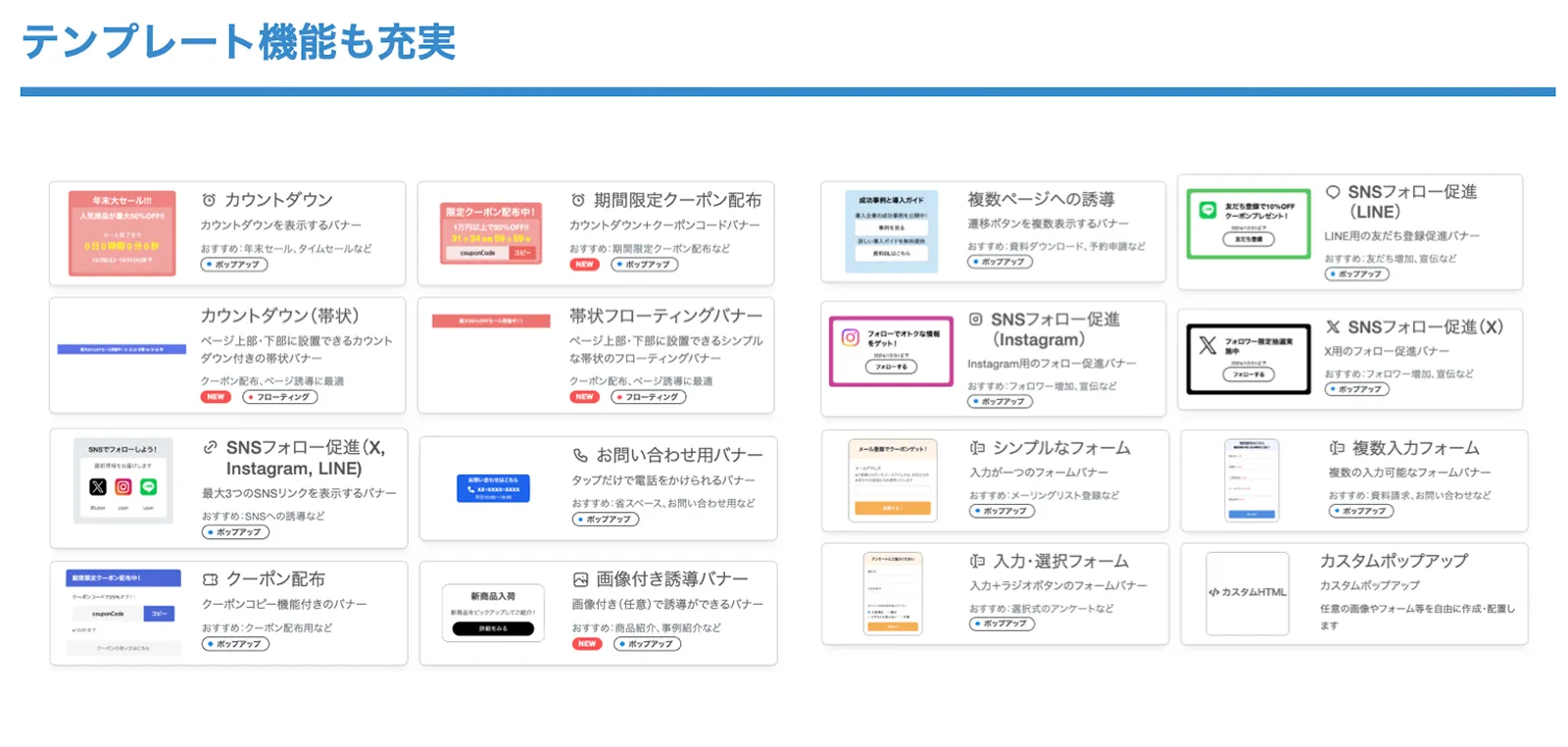Click text 最大3つのSNSリンクを表示するバナー
The image size is (1568, 747).
(x=299, y=493)
